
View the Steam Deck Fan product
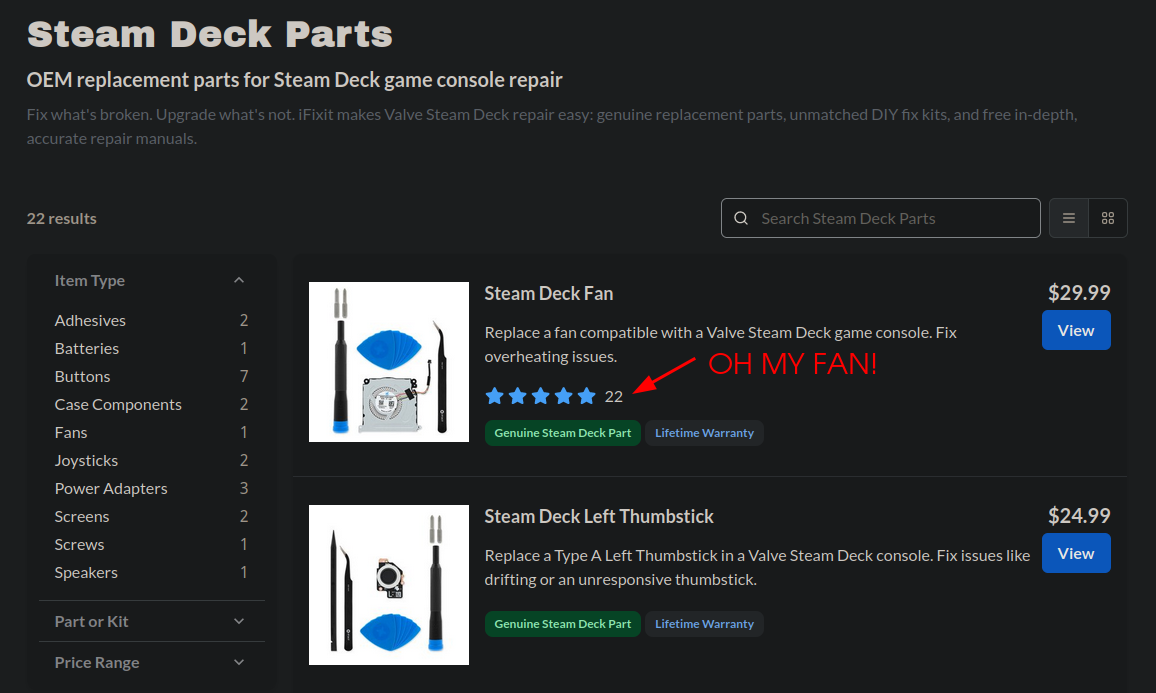(1076, 330)
